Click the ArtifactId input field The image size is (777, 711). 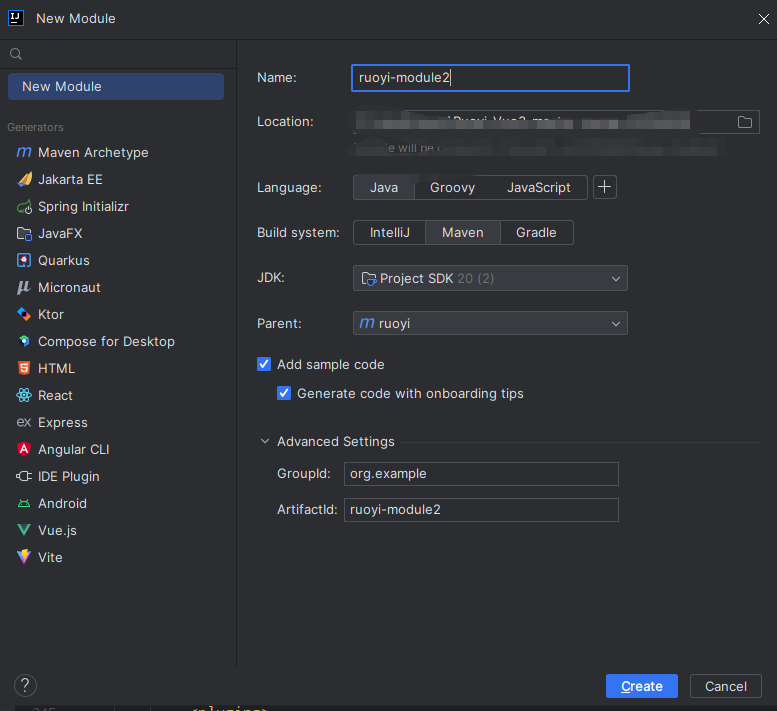coord(481,509)
